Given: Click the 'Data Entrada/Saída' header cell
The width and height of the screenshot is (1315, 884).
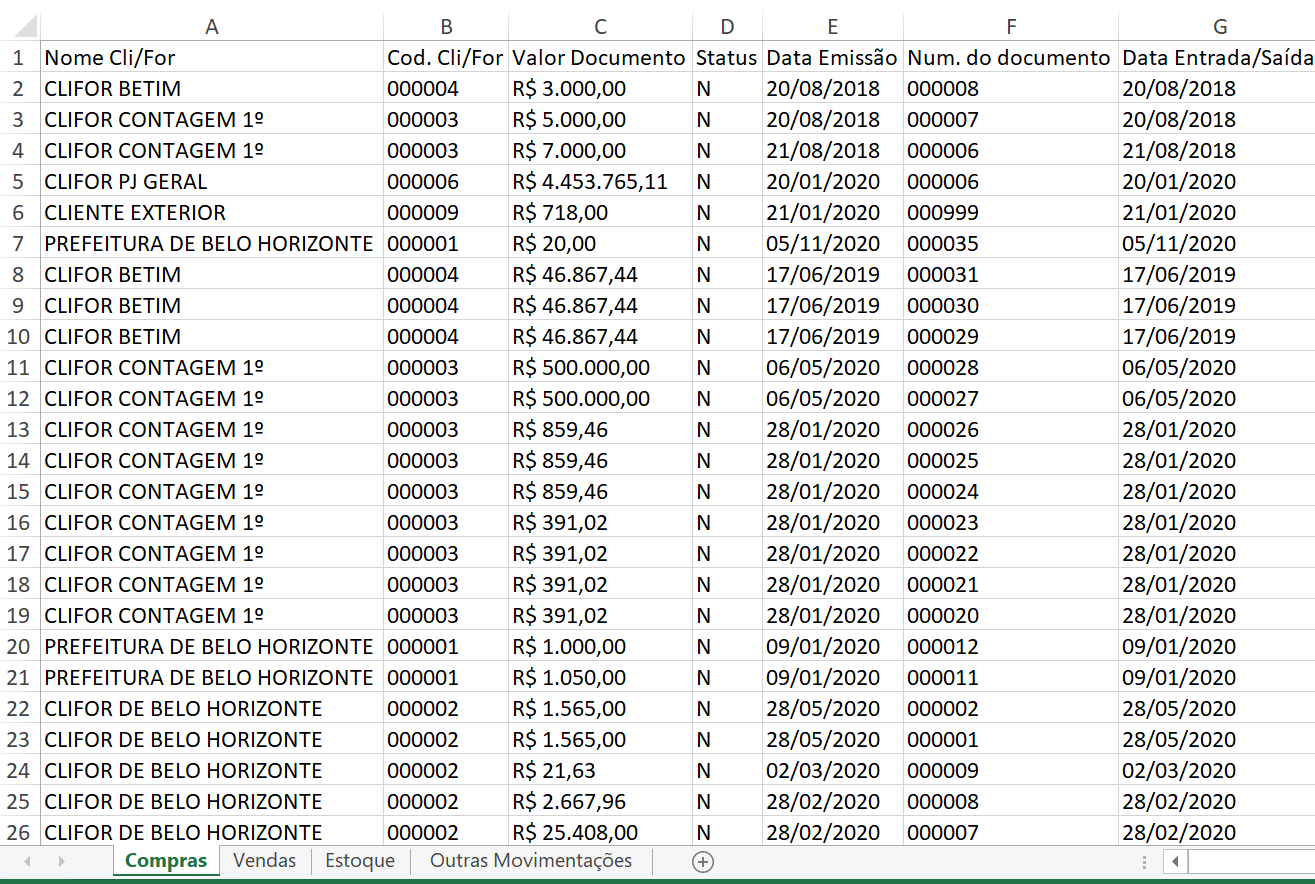Looking at the screenshot, I should [x=1217, y=58].
